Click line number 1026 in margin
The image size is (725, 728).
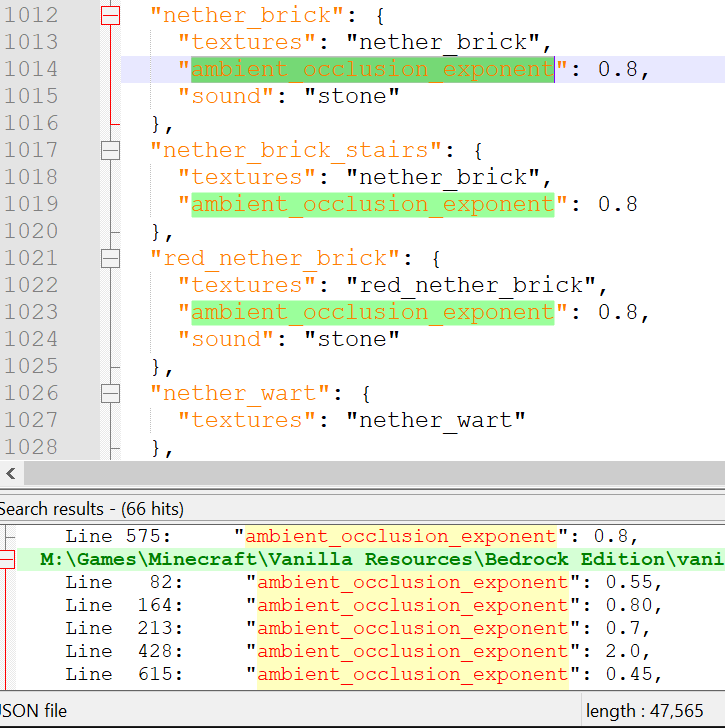pyautogui.click(x=32, y=393)
